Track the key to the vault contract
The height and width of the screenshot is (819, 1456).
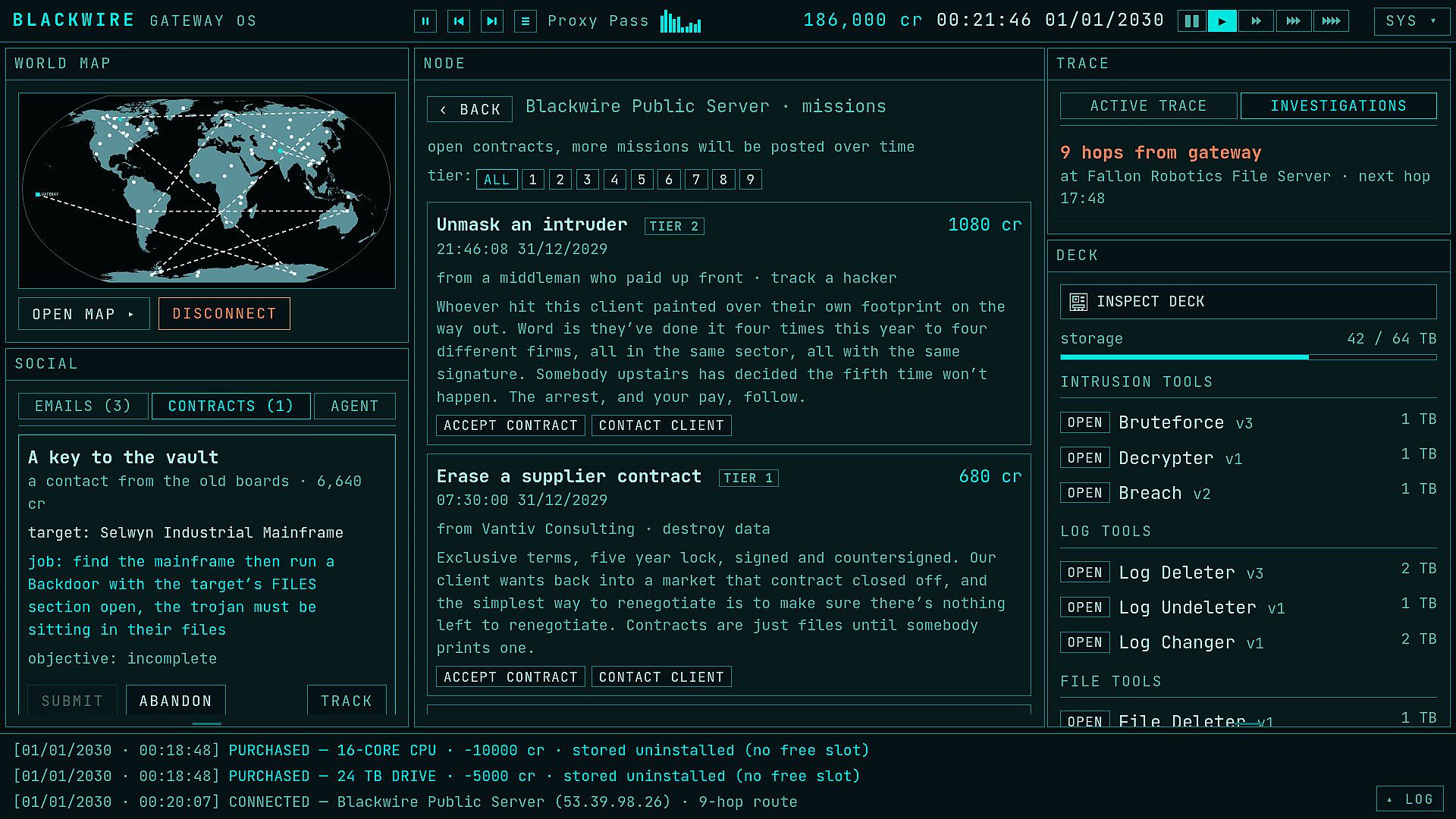coord(347,701)
